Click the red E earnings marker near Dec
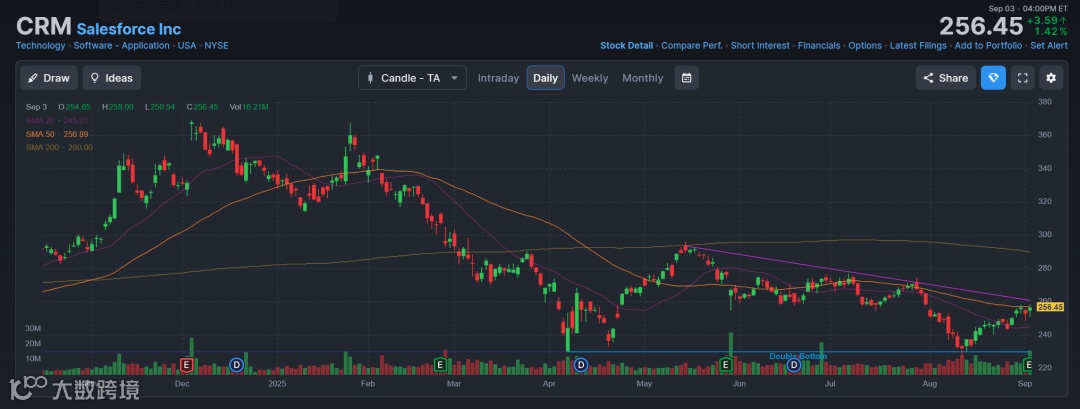 [185, 364]
